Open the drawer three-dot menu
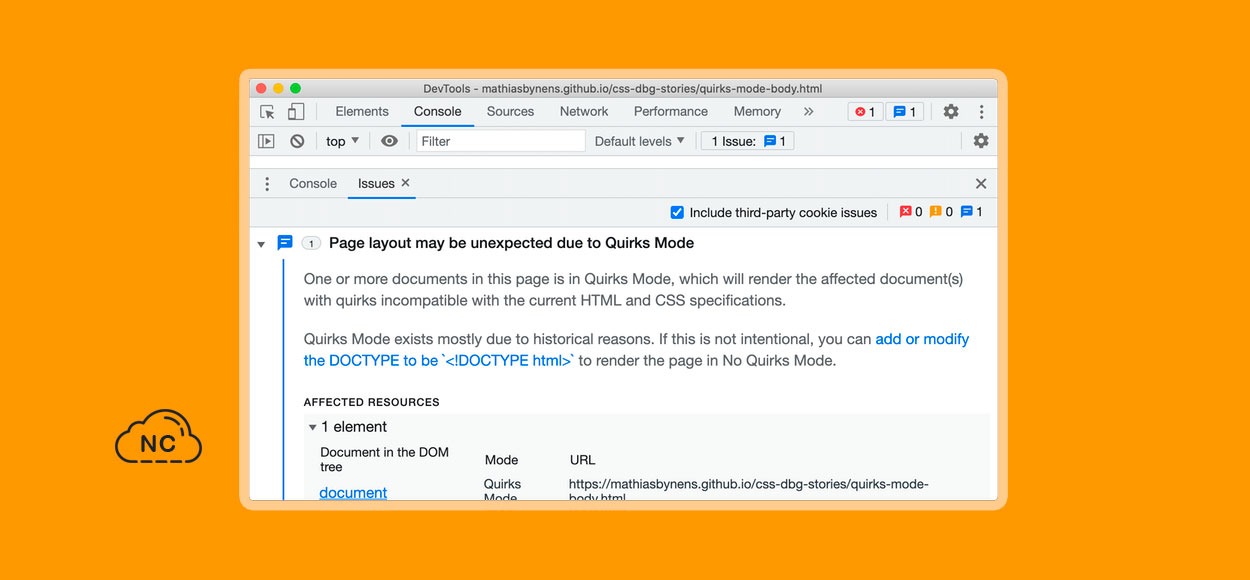 point(267,184)
